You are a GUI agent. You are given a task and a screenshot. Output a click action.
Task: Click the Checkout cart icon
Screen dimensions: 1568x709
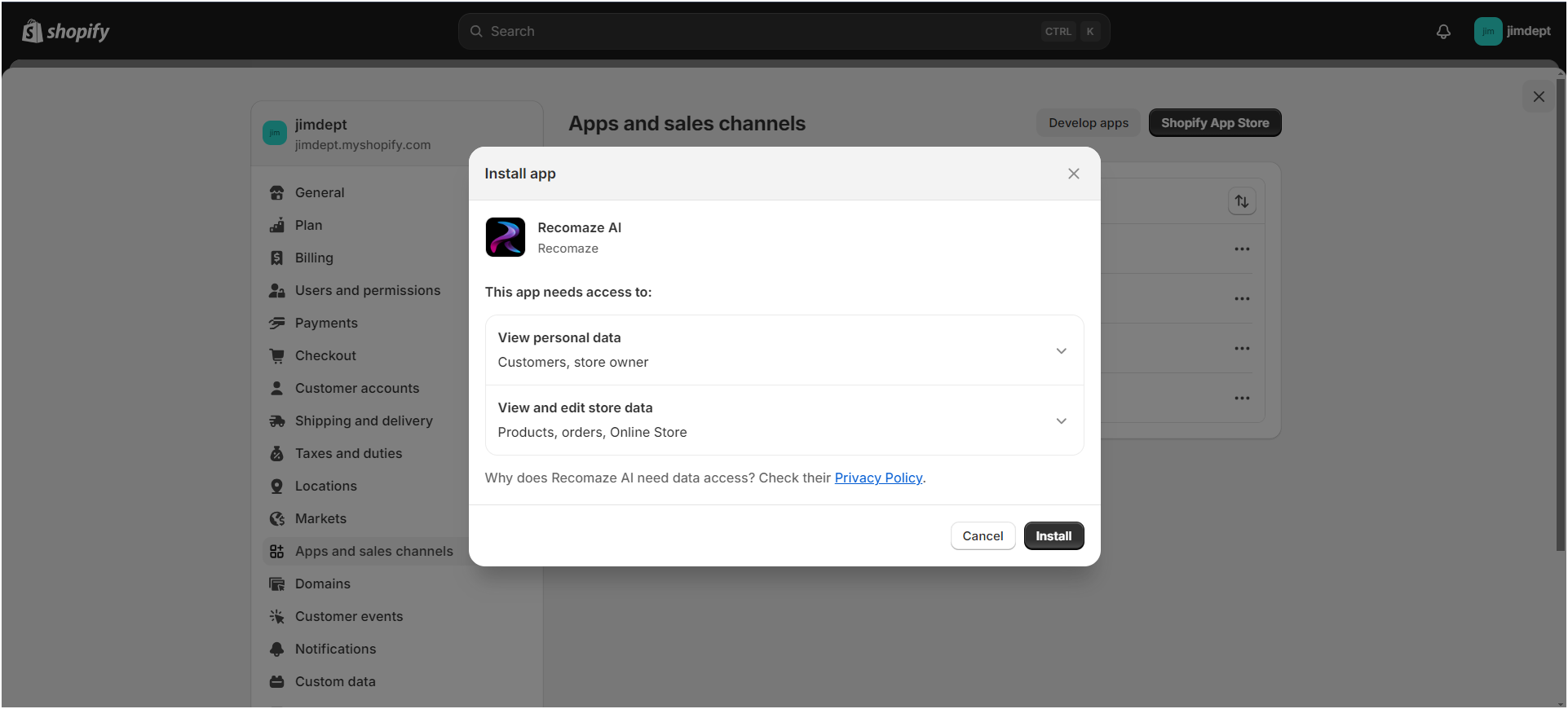pos(277,355)
